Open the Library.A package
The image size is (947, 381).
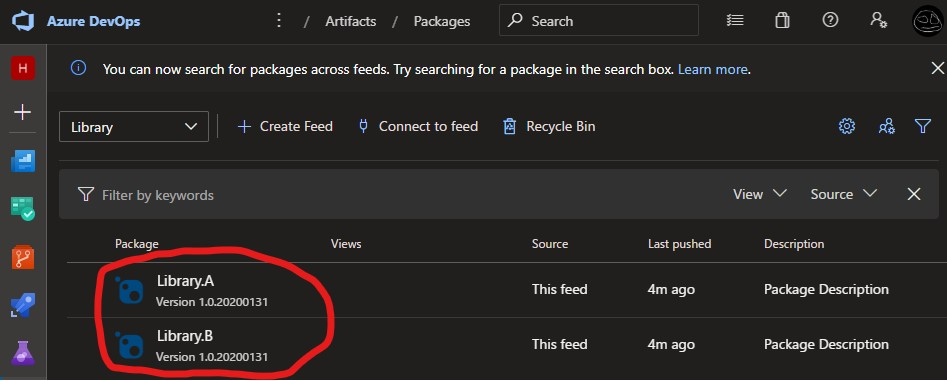click(185, 281)
